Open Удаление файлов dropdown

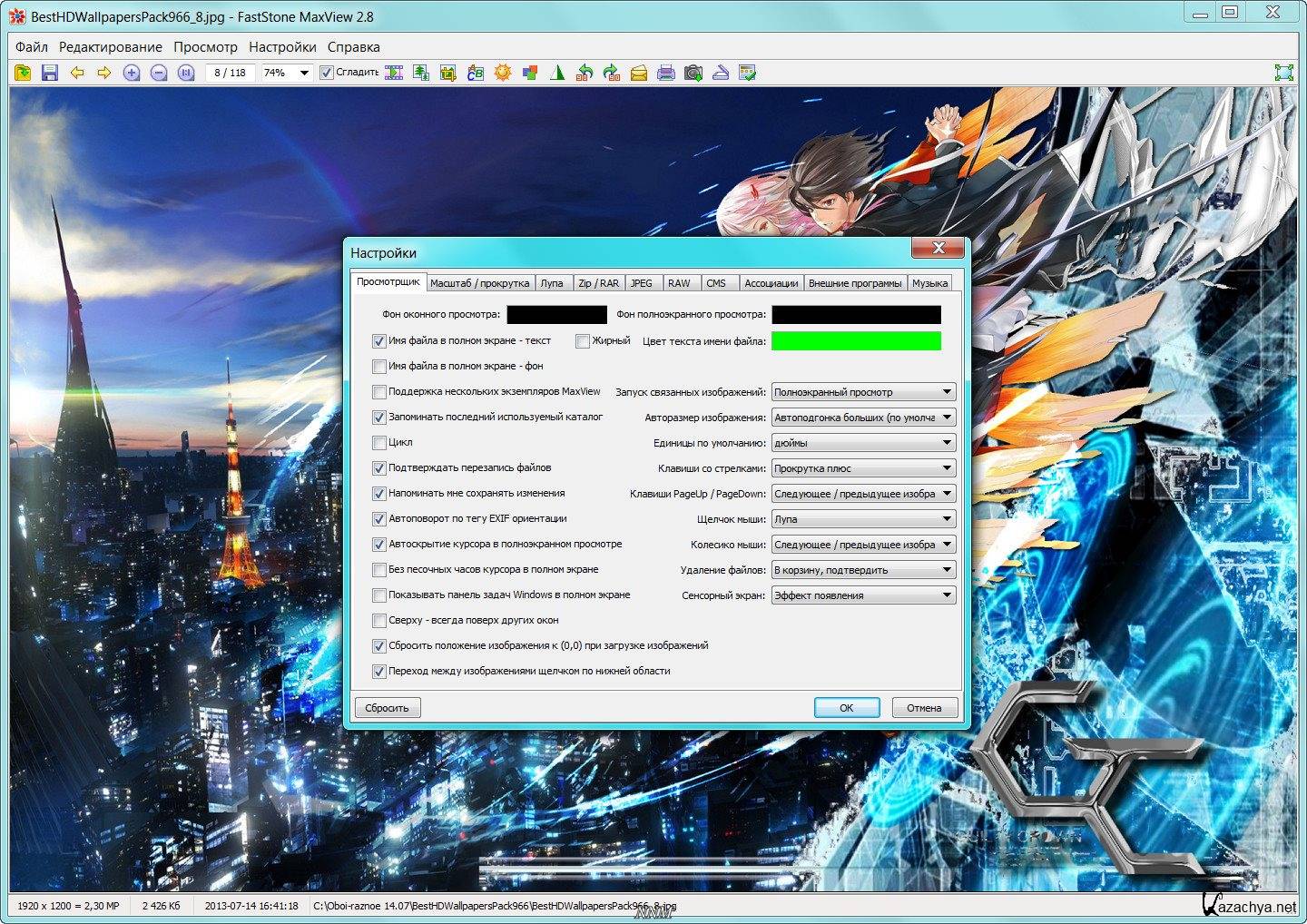tap(863, 570)
